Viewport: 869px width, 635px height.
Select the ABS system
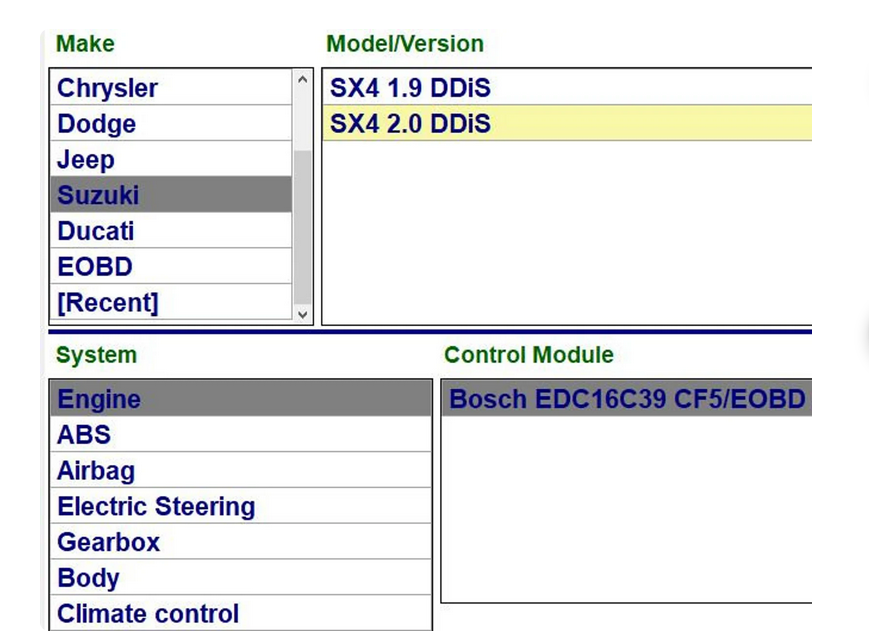tap(240, 435)
